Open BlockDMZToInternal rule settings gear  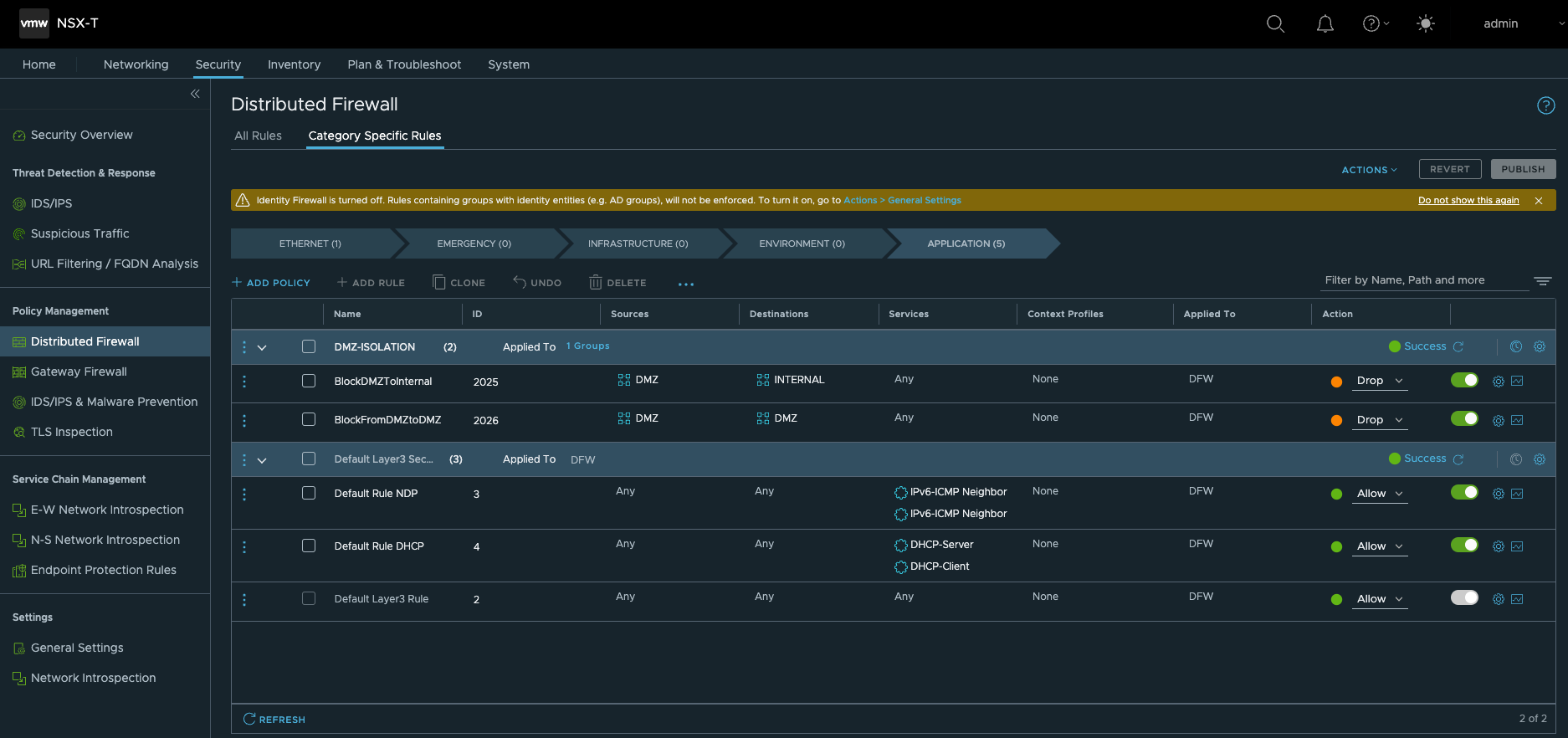pyautogui.click(x=1499, y=382)
